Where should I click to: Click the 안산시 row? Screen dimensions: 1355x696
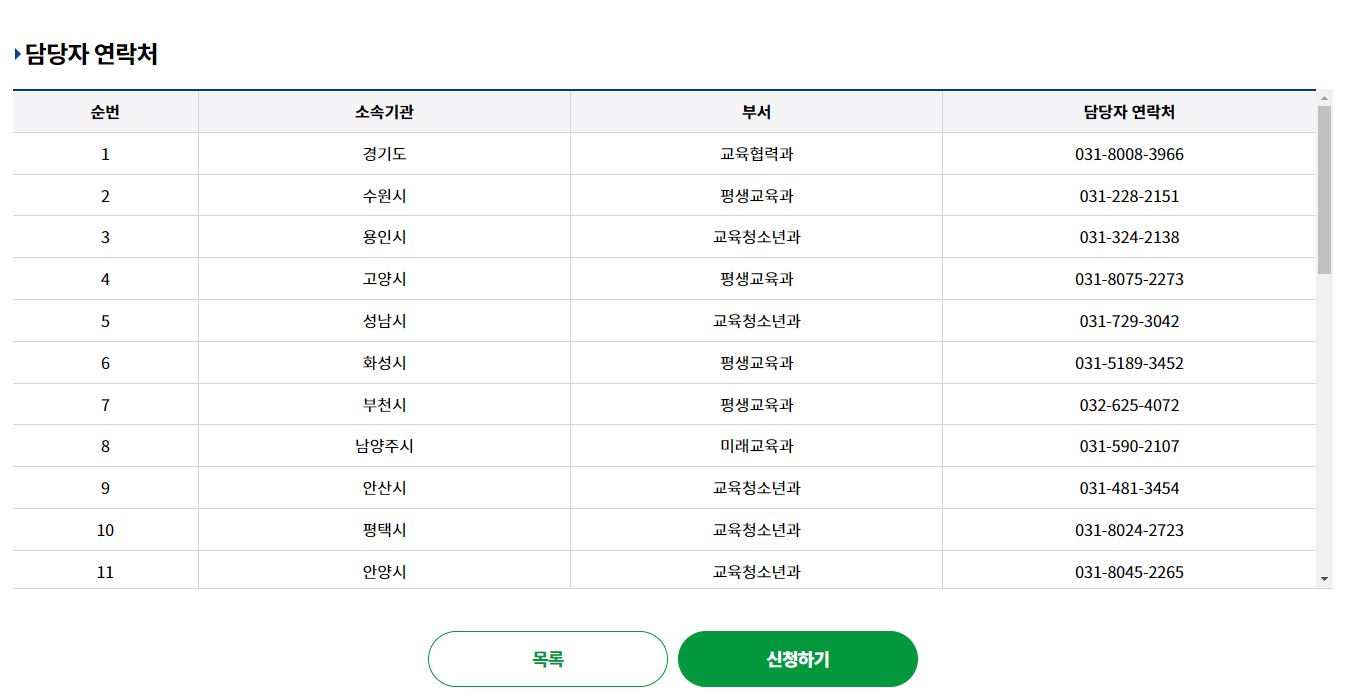383,488
